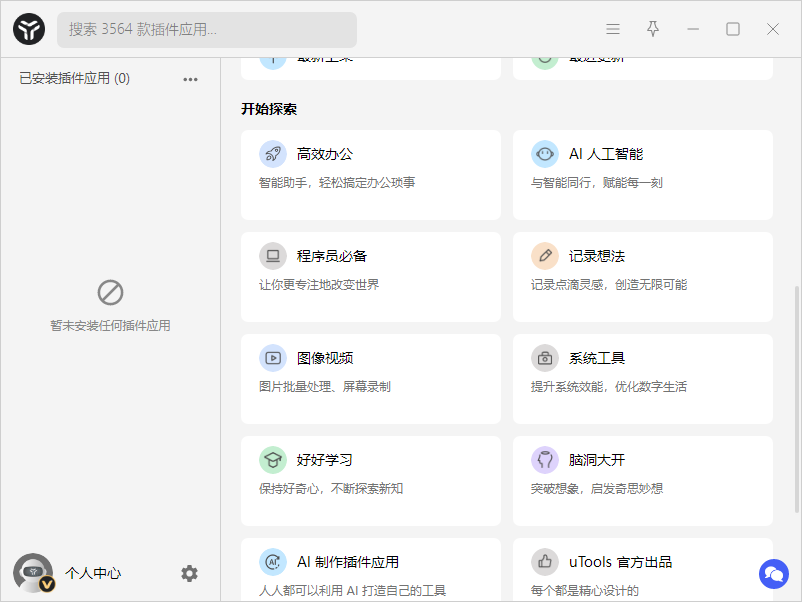Open the settings gear near 个人中心
This screenshot has width=802, height=602.
189,573
